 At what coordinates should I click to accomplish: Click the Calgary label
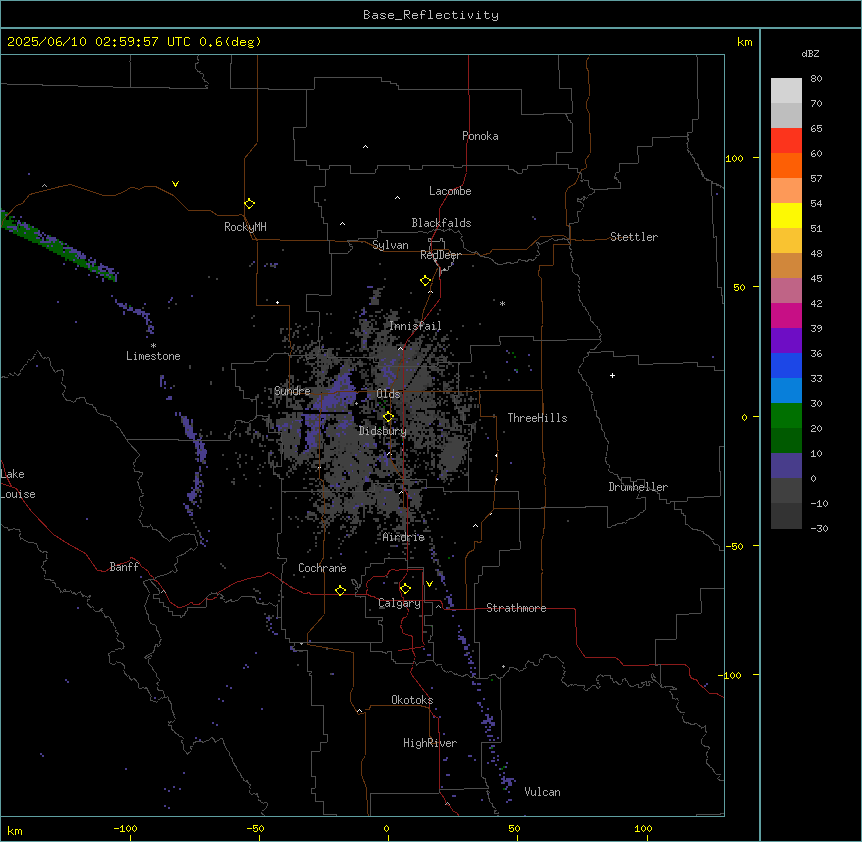400,603
